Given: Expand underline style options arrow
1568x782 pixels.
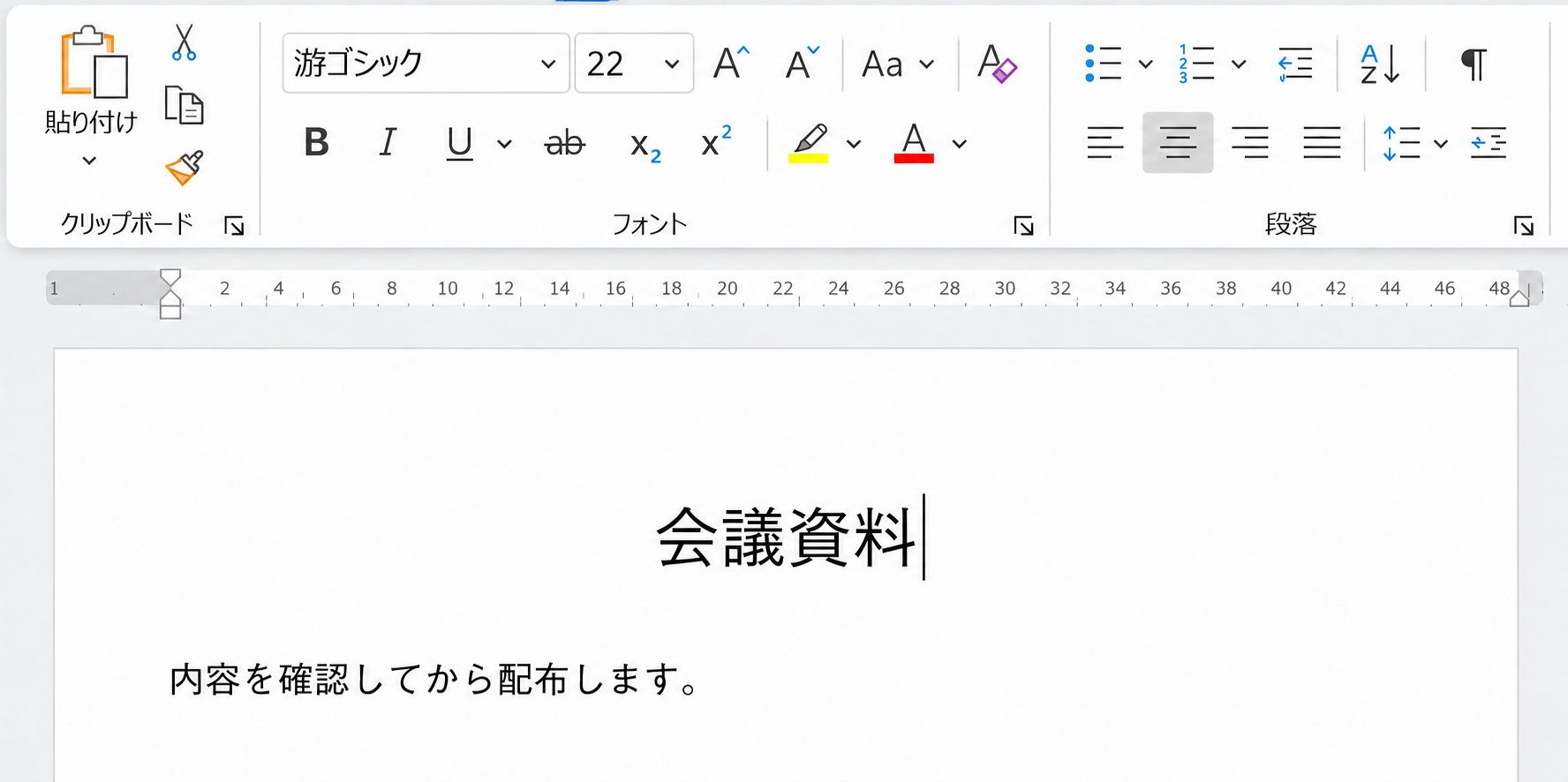Looking at the screenshot, I should pyautogui.click(x=504, y=144).
